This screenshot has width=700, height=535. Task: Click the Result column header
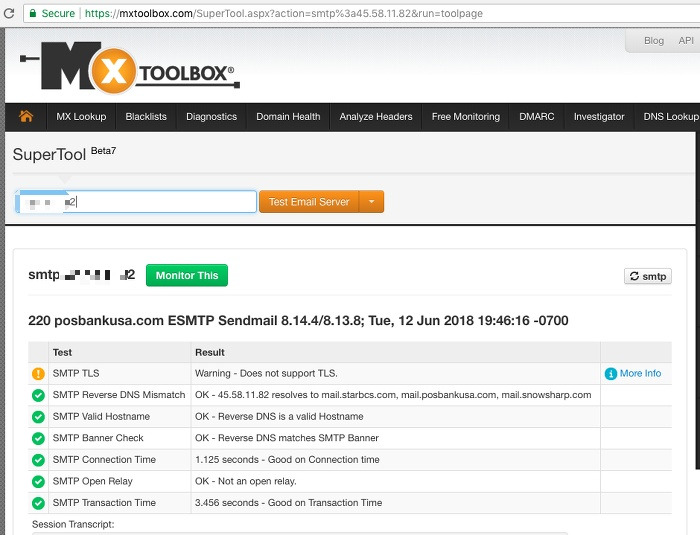210,352
